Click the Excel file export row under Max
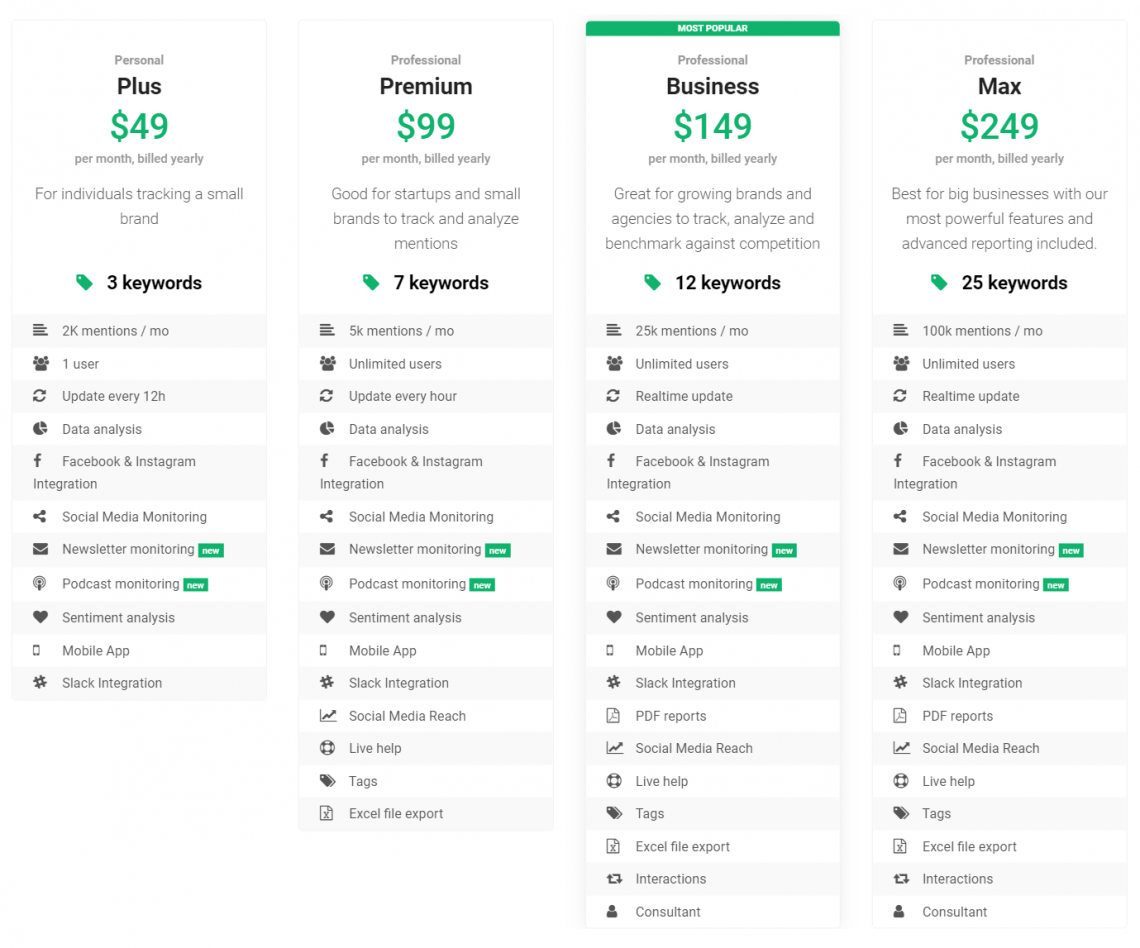The width and height of the screenshot is (1140, 948). point(968,845)
